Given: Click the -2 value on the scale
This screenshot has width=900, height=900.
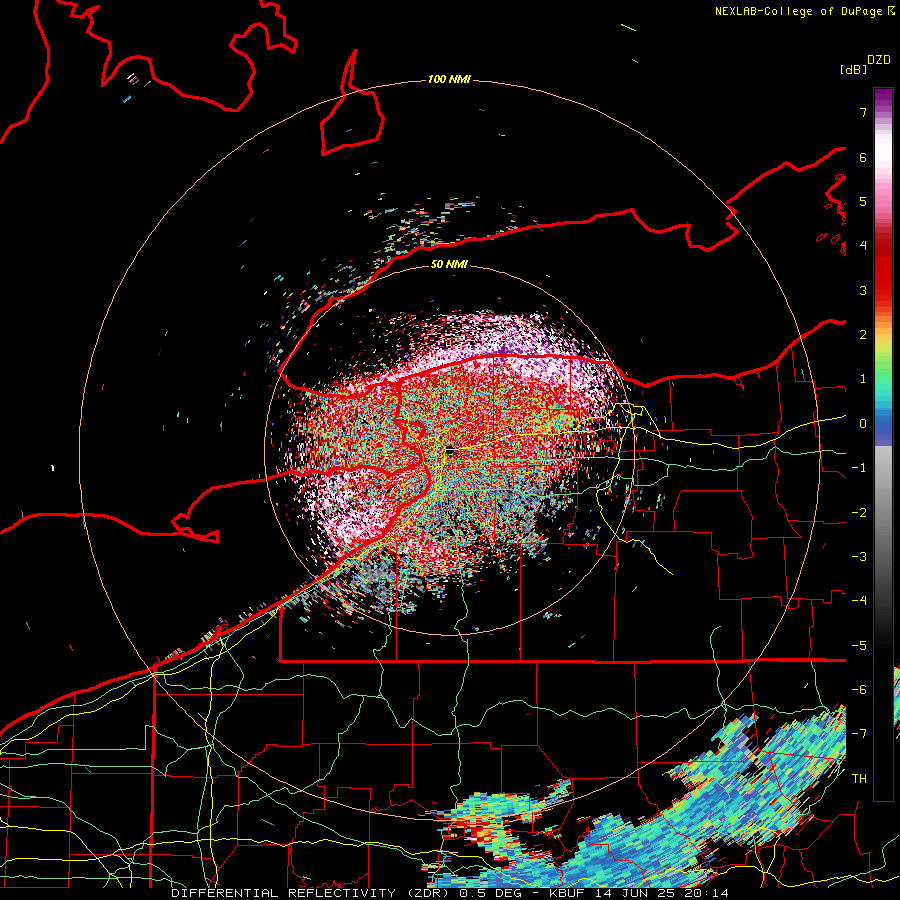Looking at the screenshot, I should coord(859,513).
